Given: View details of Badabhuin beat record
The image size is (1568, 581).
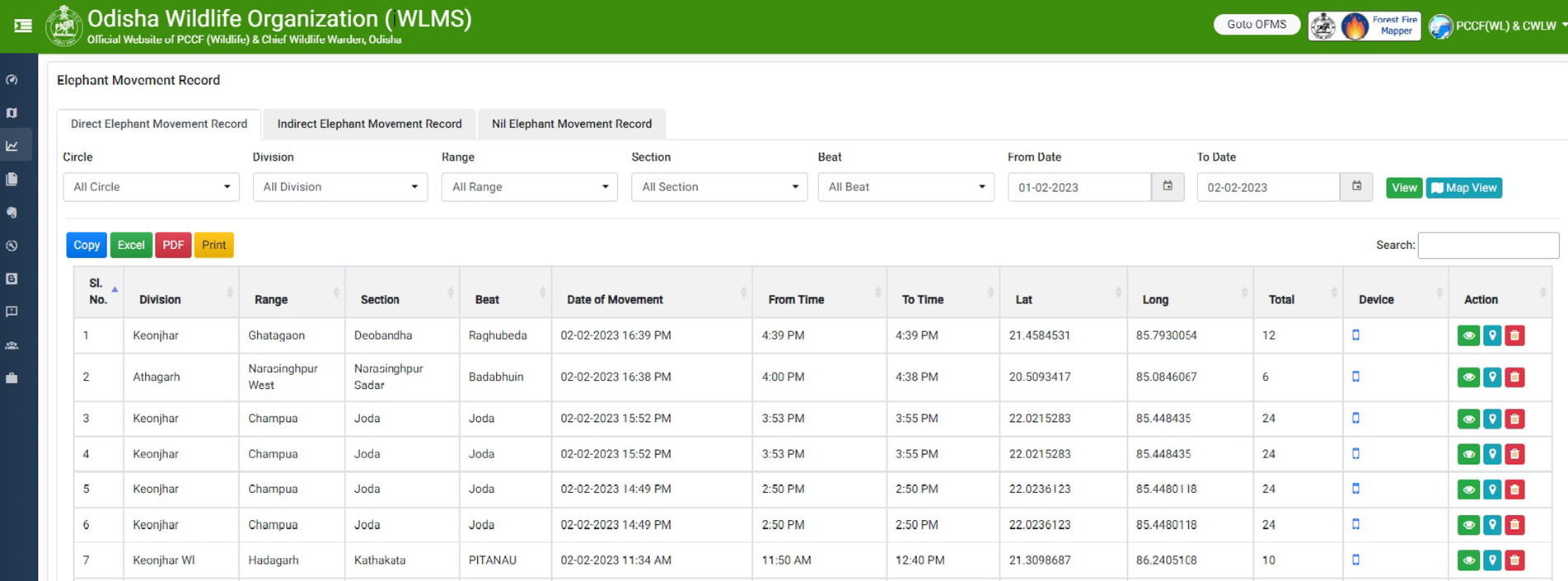Looking at the screenshot, I should 1468,377.
